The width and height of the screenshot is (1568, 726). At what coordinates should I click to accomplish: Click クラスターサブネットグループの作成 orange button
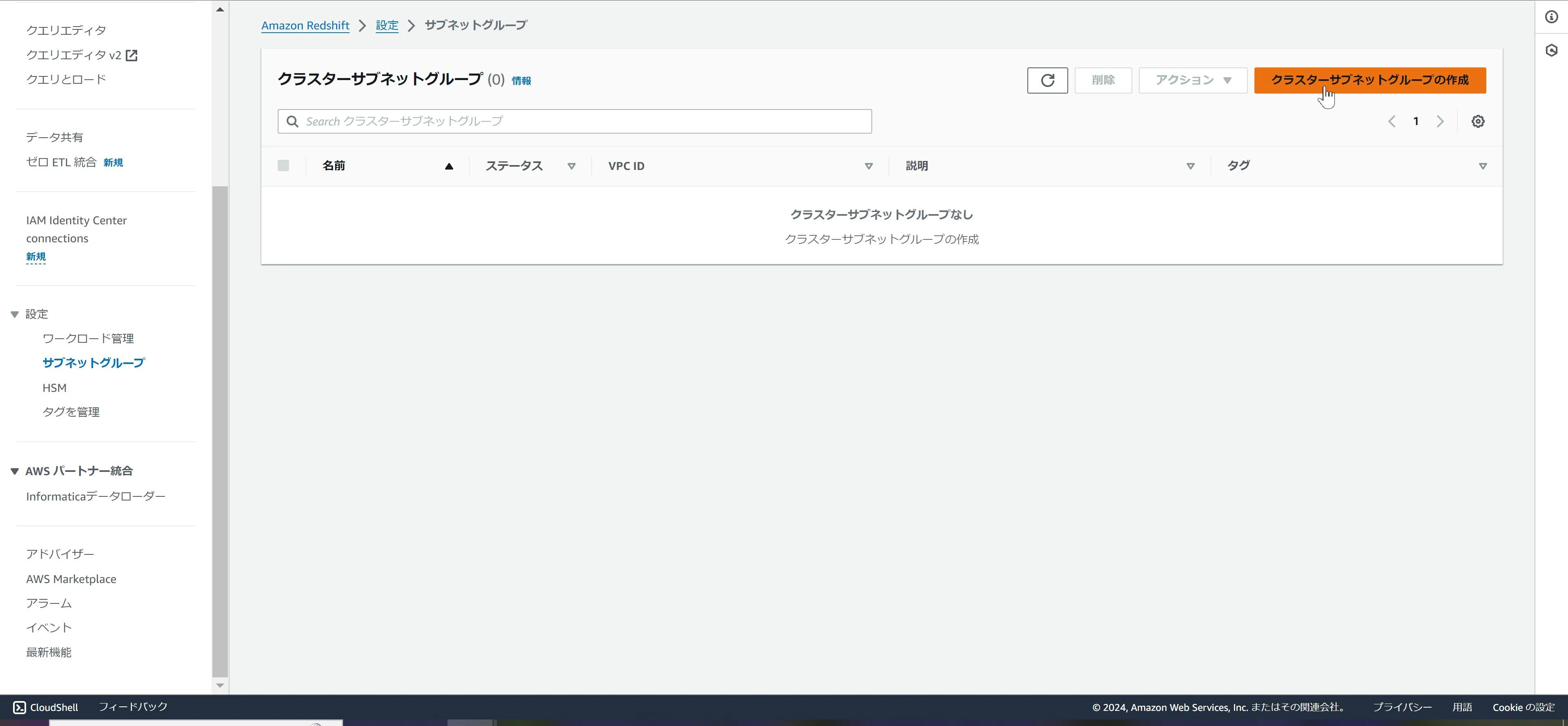(x=1370, y=80)
